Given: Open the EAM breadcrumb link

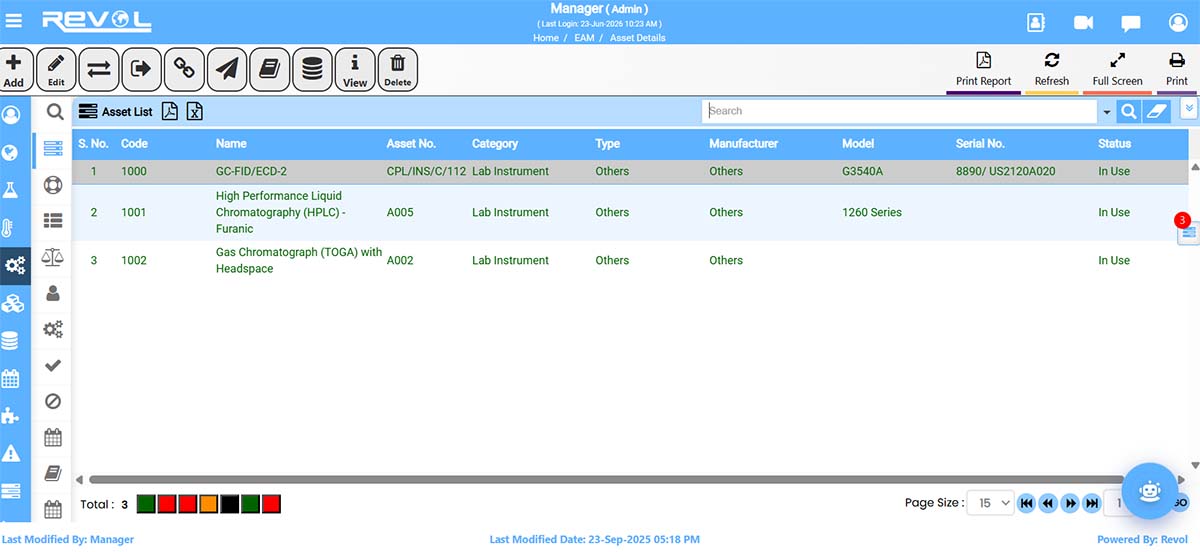Looking at the screenshot, I should coord(584,38).
